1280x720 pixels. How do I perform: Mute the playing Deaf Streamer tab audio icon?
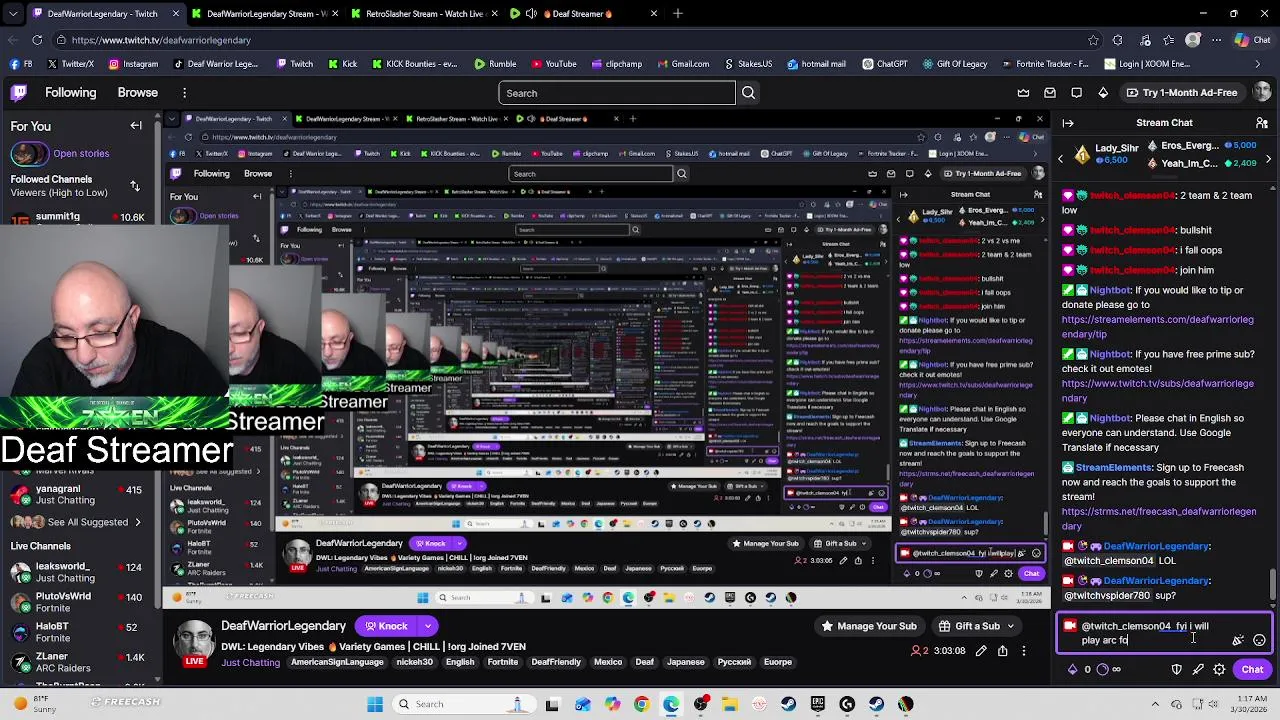(x=531, y=14)
